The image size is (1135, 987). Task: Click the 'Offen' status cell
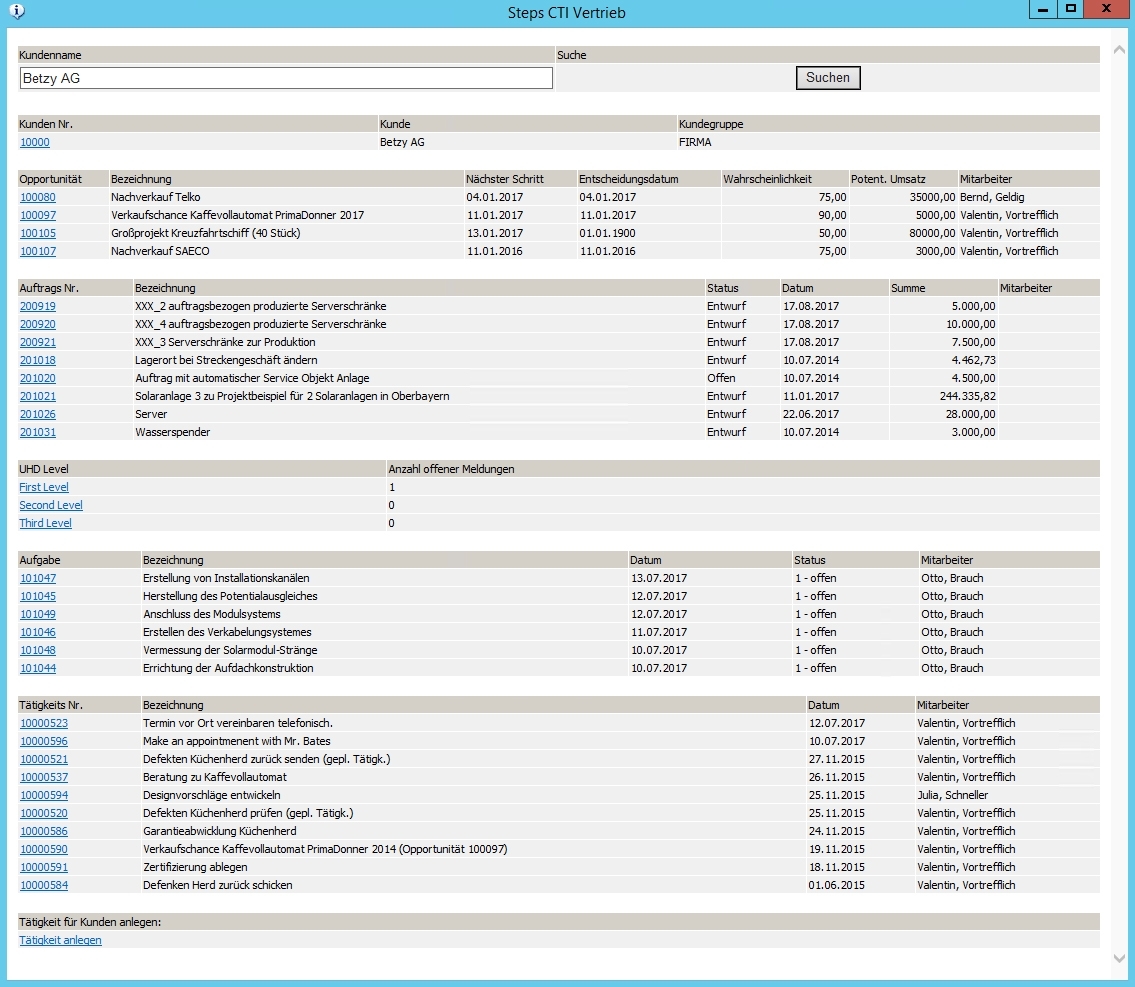[x=721, y=378]
